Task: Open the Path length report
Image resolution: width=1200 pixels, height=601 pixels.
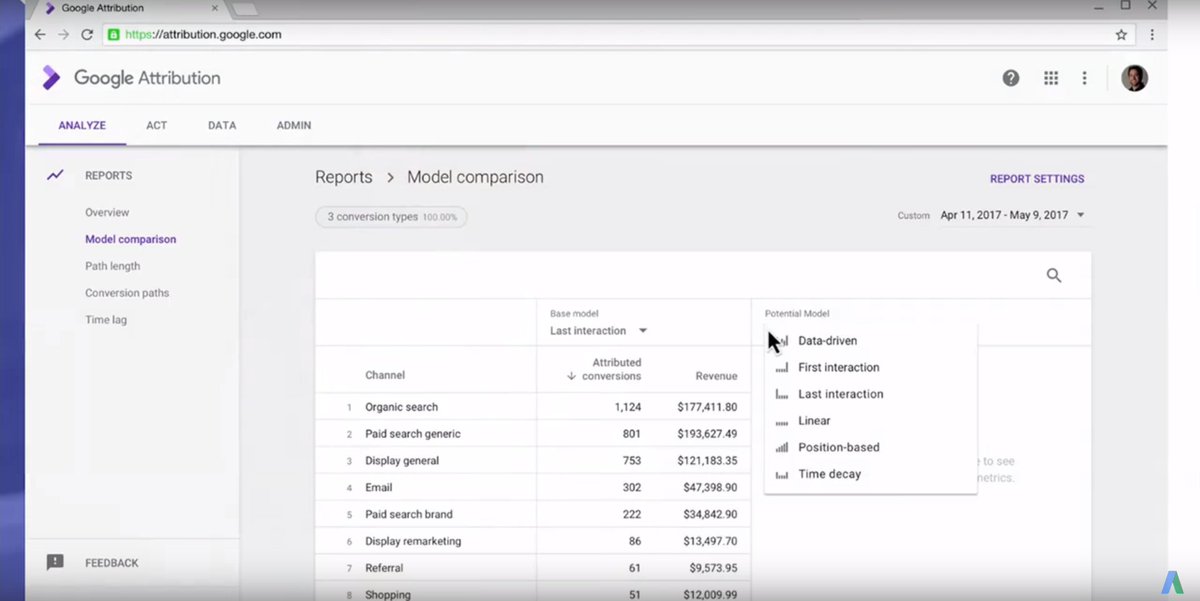Action: coord(113,266)
